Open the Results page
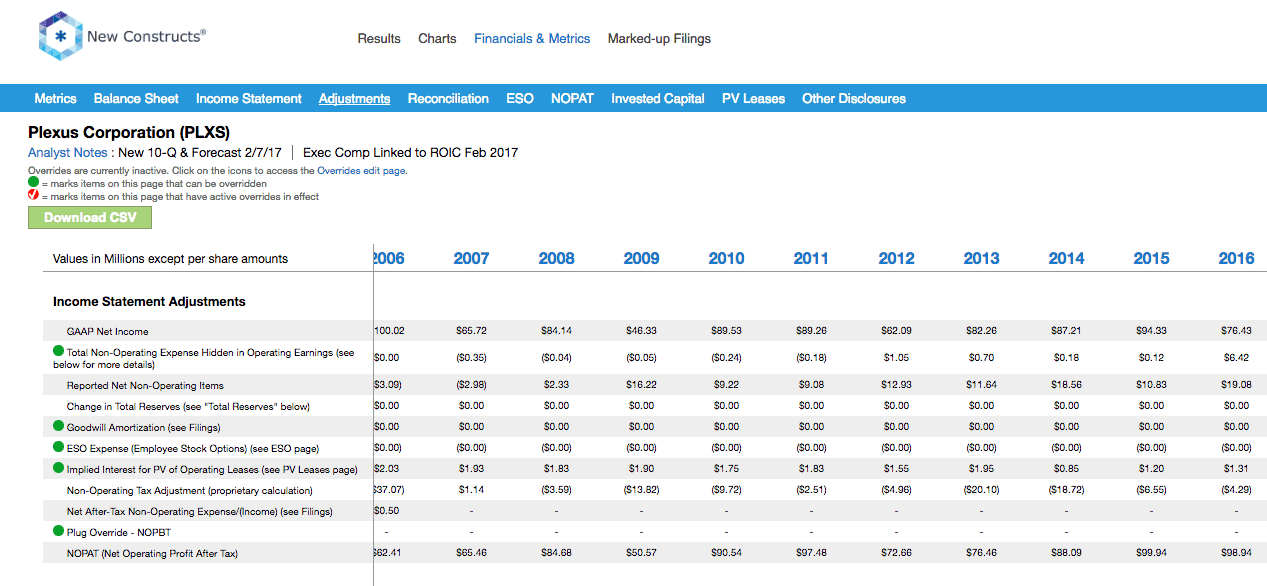This screenshot has width=1267, height=586. (379, 39)
